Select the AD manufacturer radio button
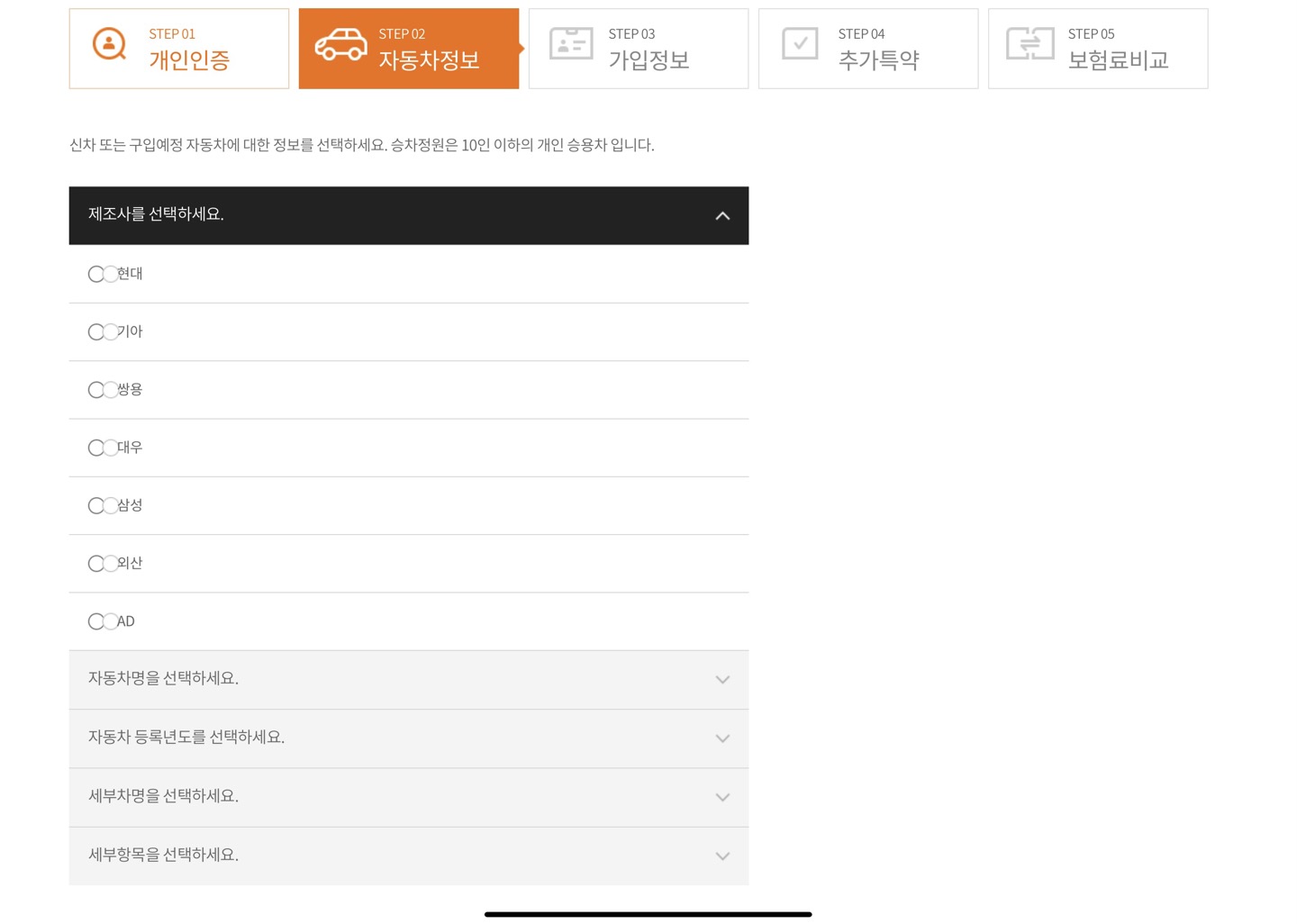Image resolution: width=1297 pixels, height=924 pixels. coord(96,621)
